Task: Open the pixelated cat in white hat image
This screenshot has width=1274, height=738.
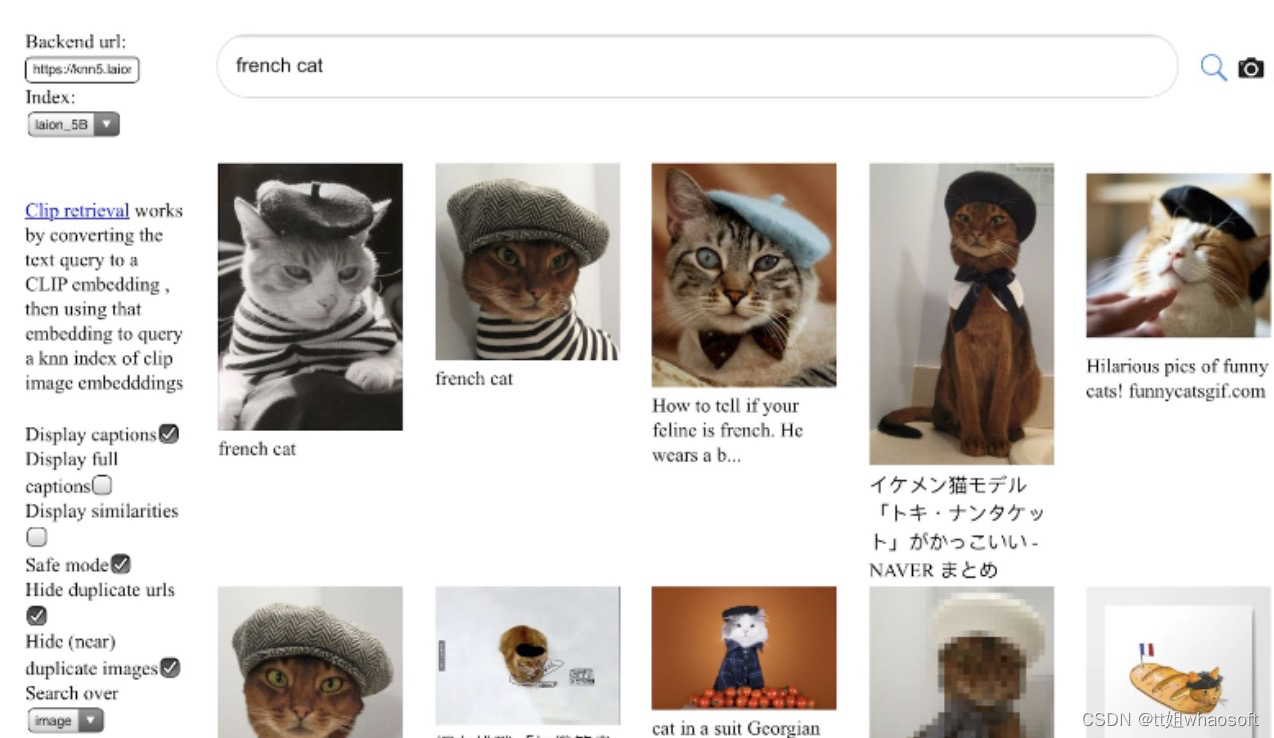Action: click(961, 662)
